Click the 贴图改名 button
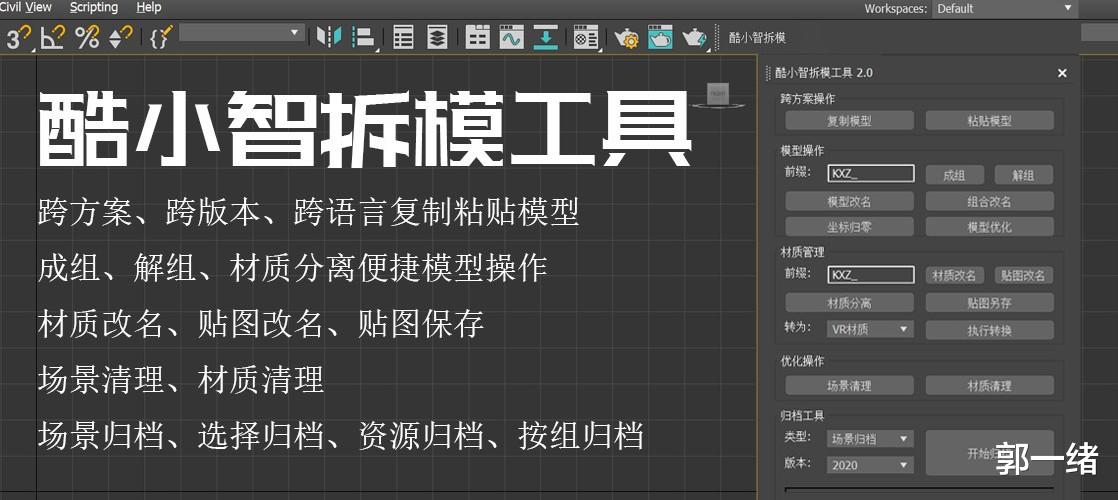The width and height of the screenshot is (1118, 500). coord(1024,275)
